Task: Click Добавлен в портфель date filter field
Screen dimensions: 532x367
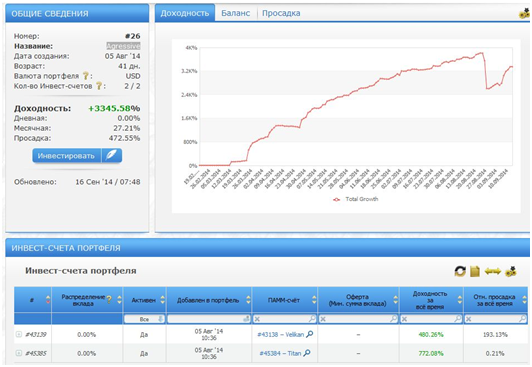Action: tap(209, 319)
